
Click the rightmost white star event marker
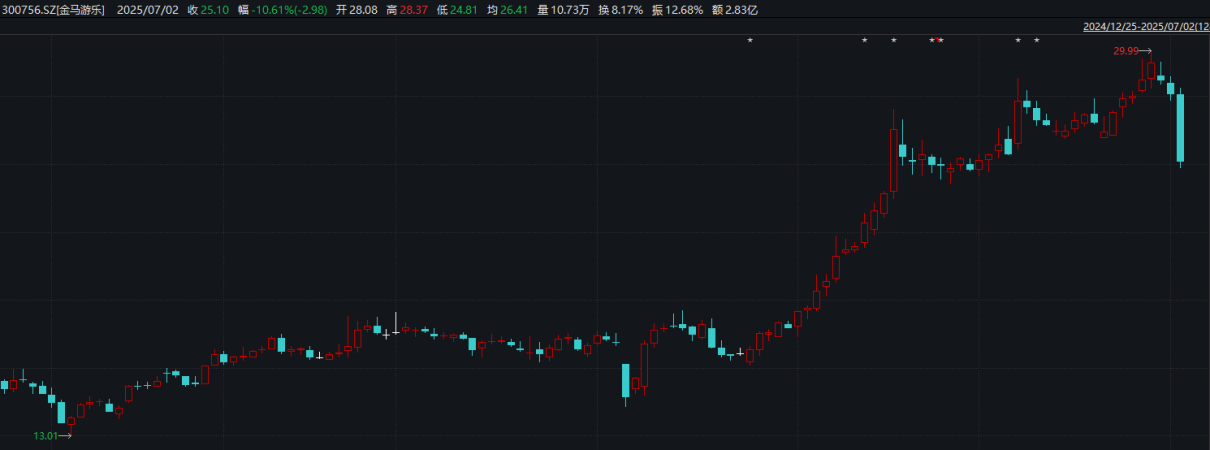tap(1036, 40)
